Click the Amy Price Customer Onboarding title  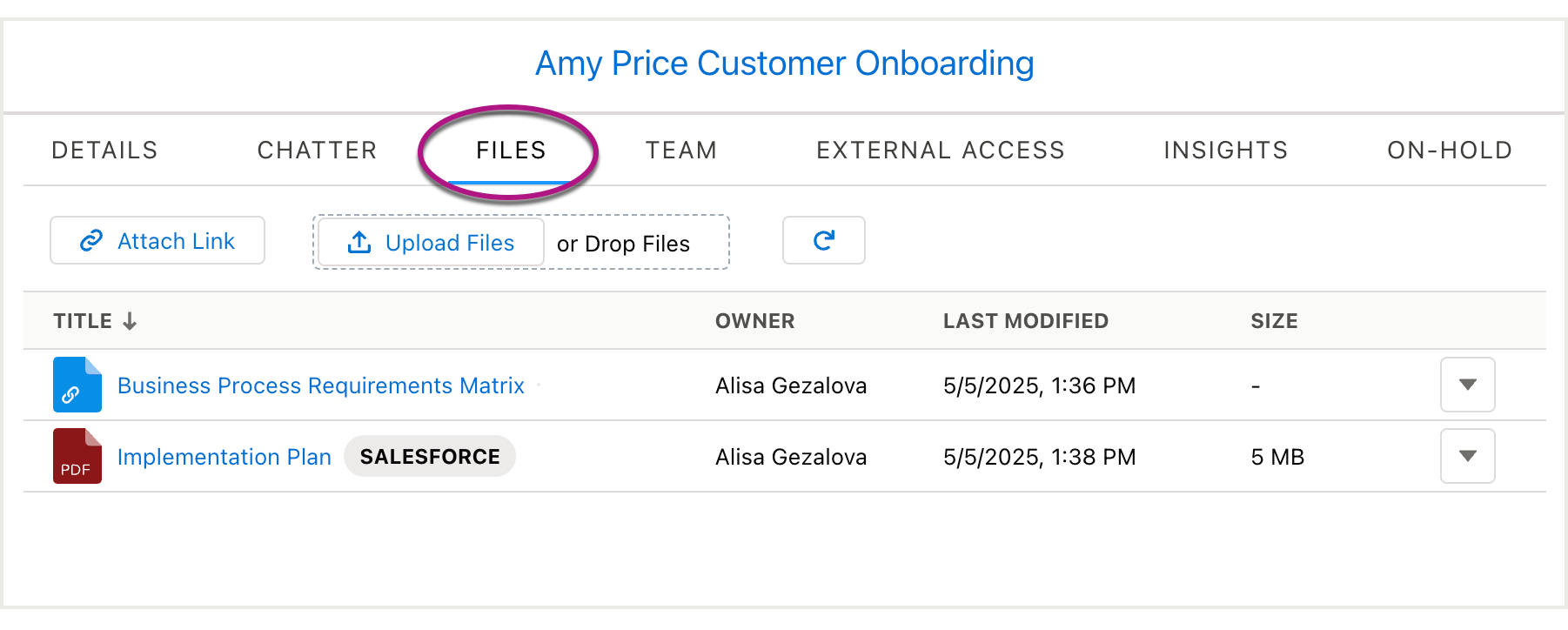[784, 64]
